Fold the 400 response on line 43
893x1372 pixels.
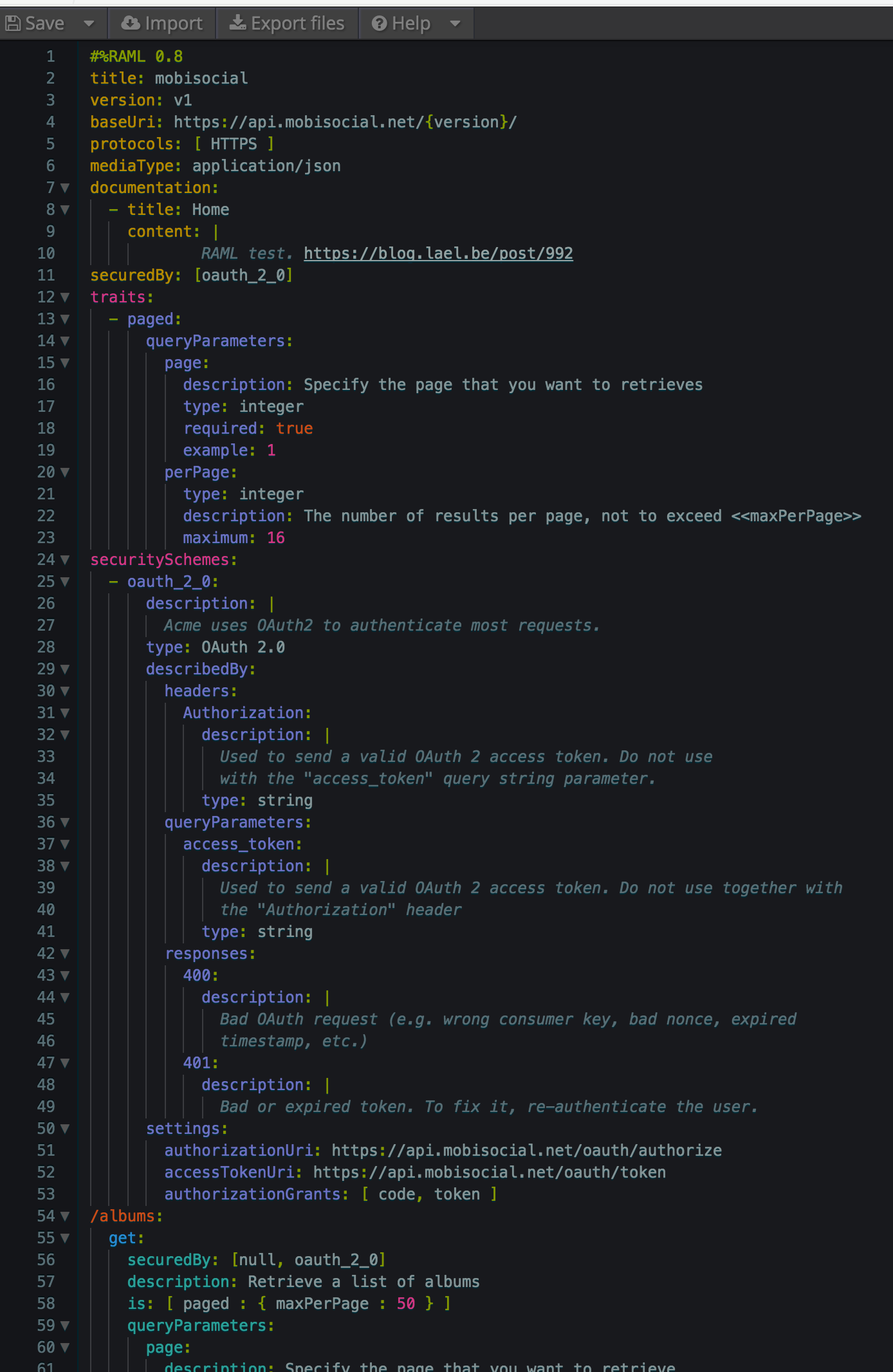tap(64, 976)
